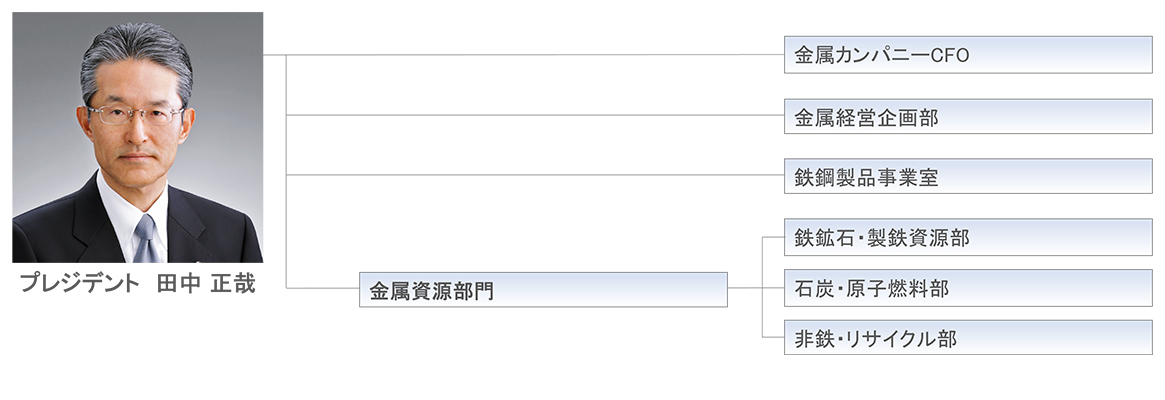Open the 鉄鋼製品事業室 box
Screen dimensions: 1165x400
pyautogui.click(x=967, y=176)
